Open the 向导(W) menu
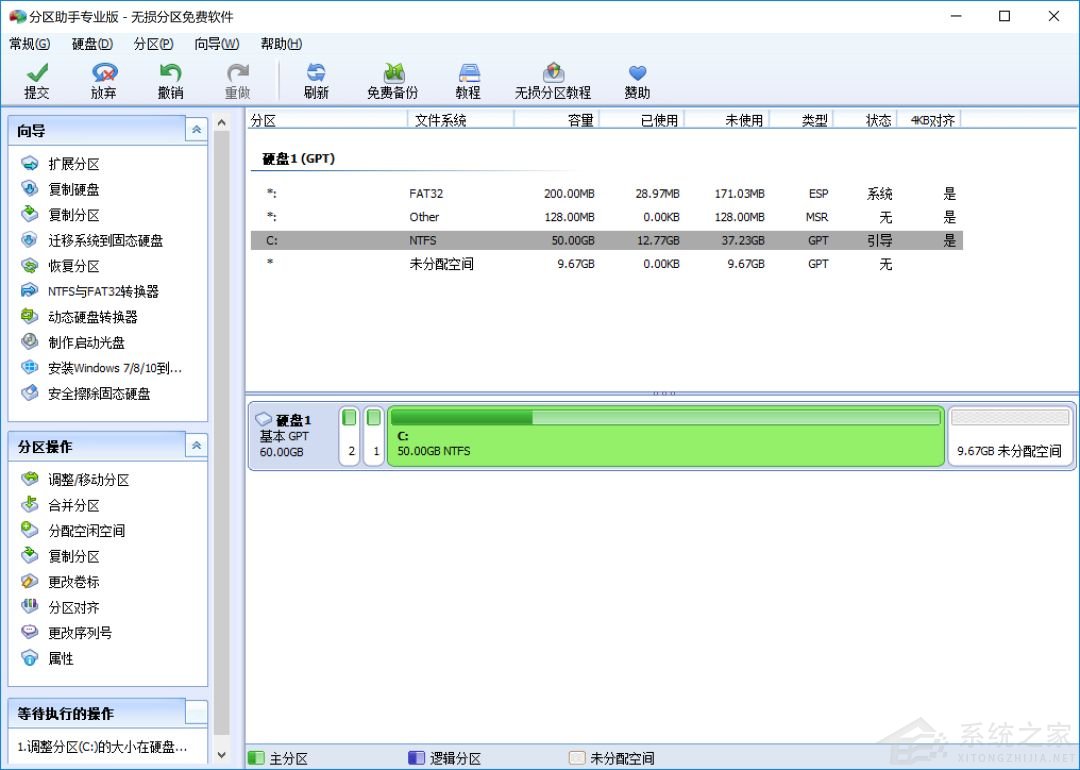This screenshot has width=1080, height=770. 217,44
